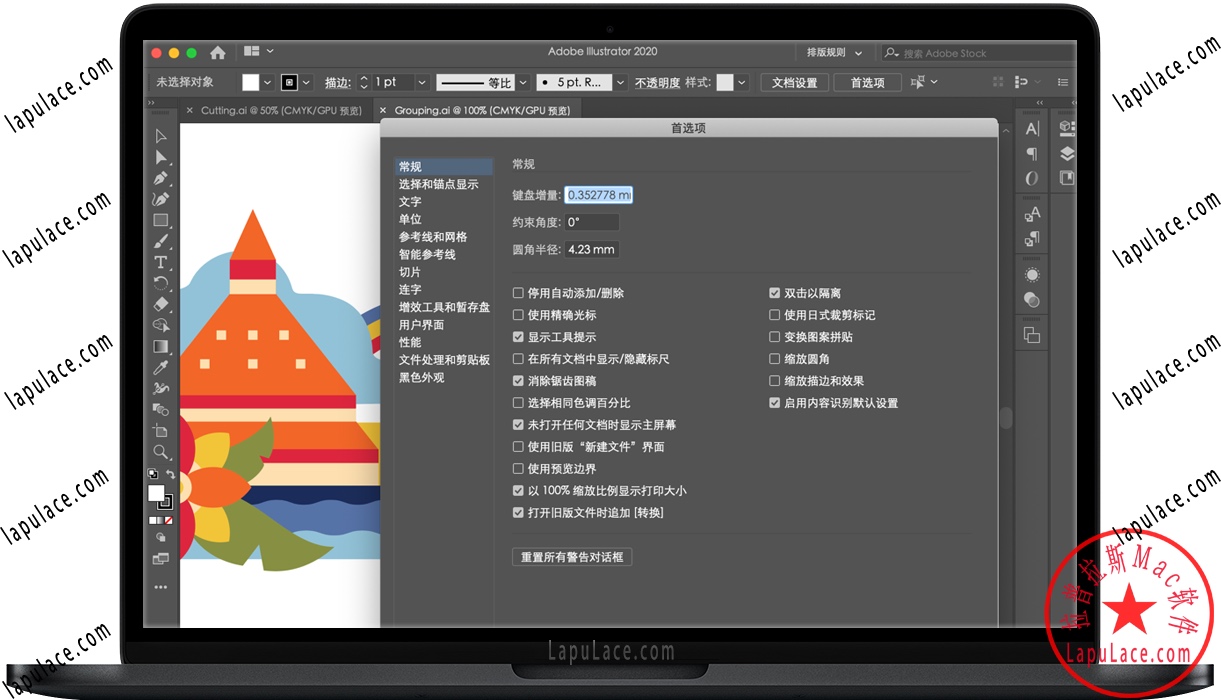The image size is (1221, 700).
Task: Uncheck 启用内容识别默认设置 checkbox
Action: [774, 403]
